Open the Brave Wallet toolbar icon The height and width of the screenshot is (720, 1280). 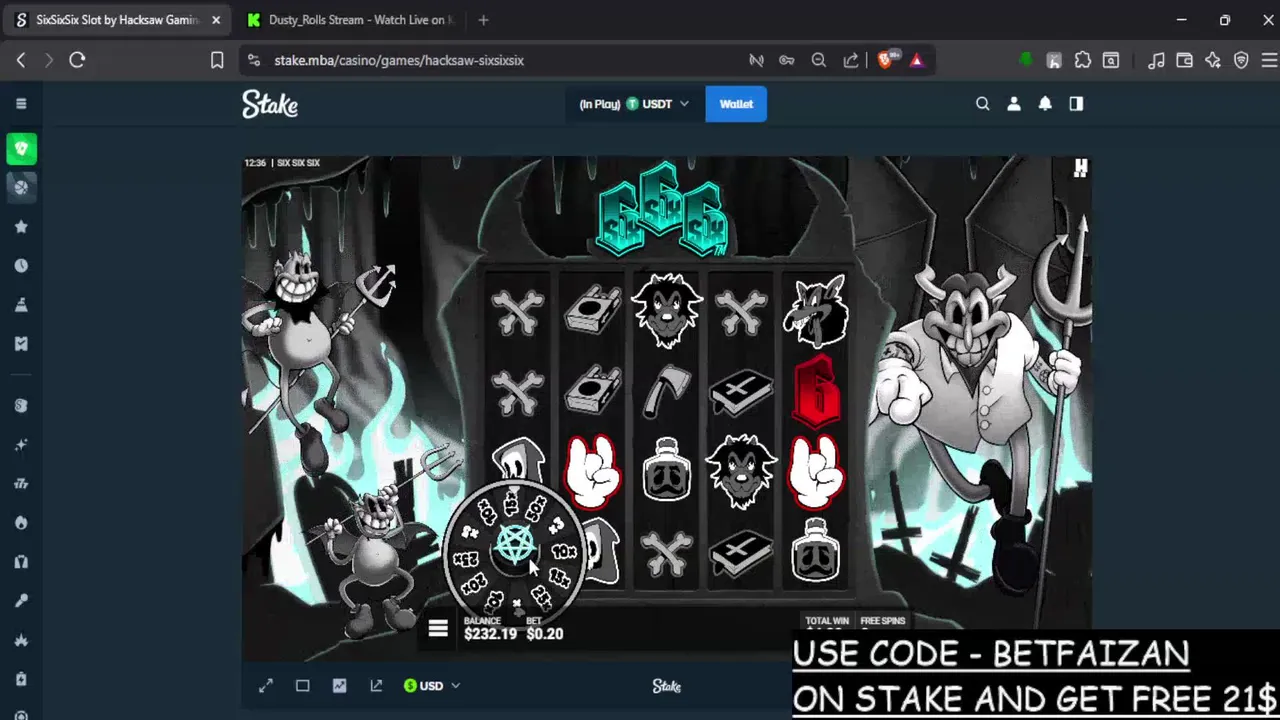pos(1185,60)
